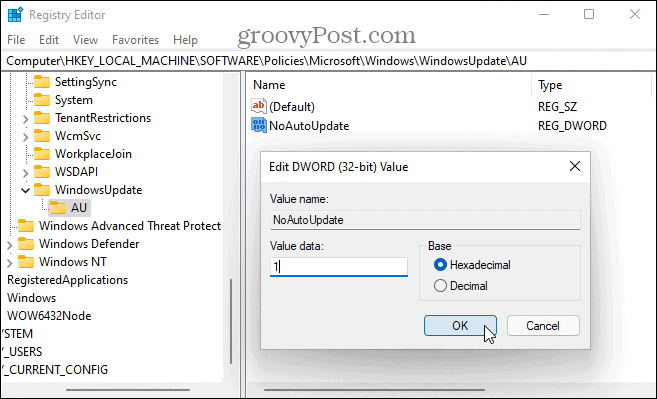657x399 pixels.
Task: Click the Value data input field
Action: [x=339, y=267]
